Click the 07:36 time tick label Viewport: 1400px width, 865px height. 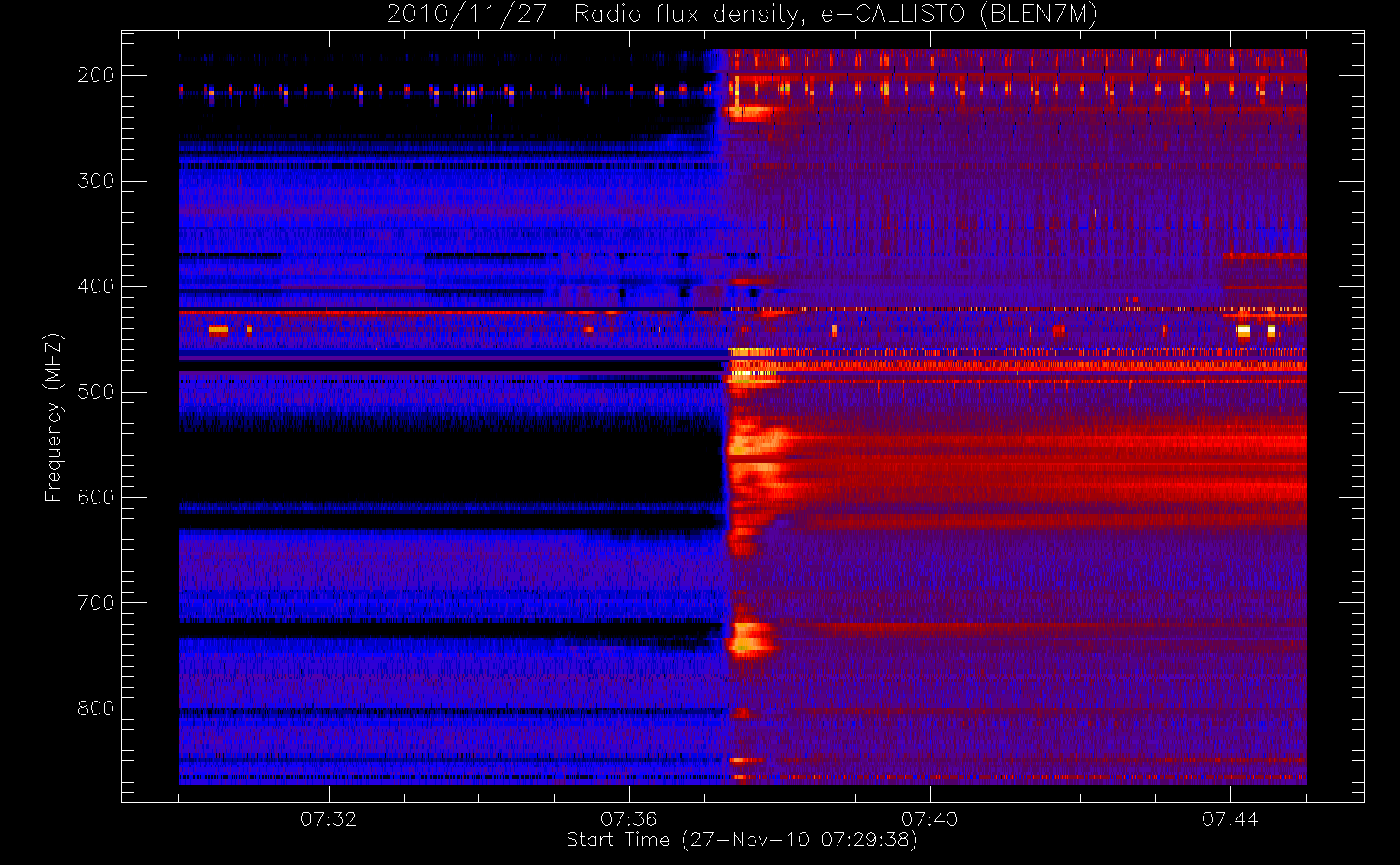point(629,819)
